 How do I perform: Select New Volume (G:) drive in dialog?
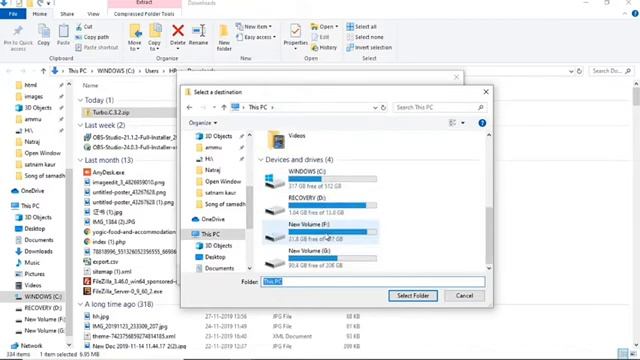click(x=320, y=258)
